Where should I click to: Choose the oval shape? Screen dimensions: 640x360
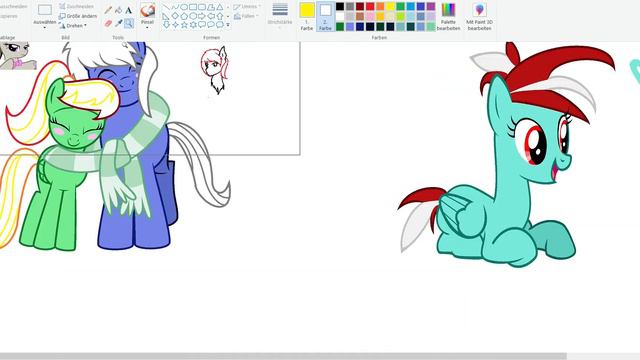(184, 7)
